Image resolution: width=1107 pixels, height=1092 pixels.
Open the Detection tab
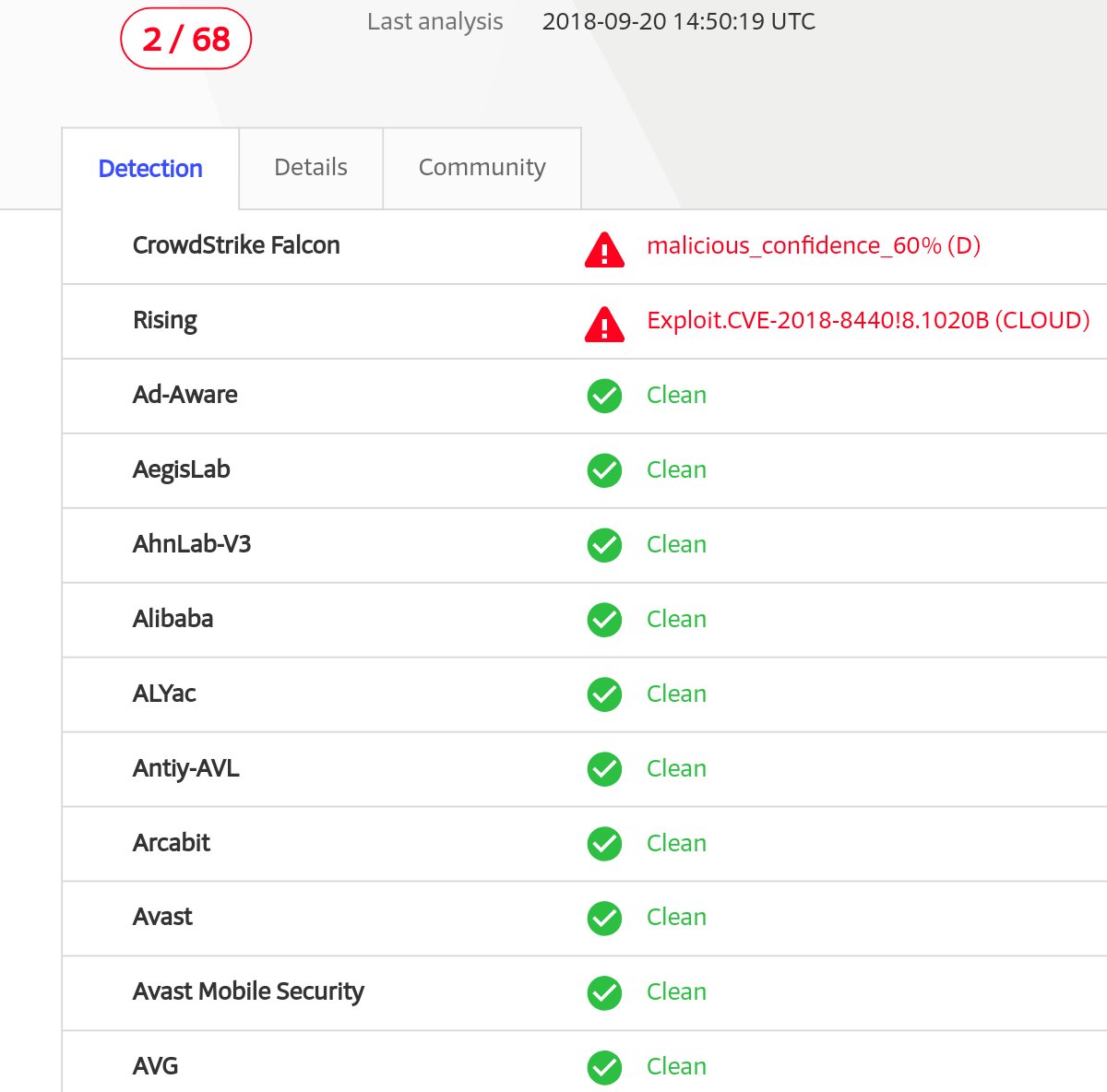pyautogui.click(x=150, y=169)
